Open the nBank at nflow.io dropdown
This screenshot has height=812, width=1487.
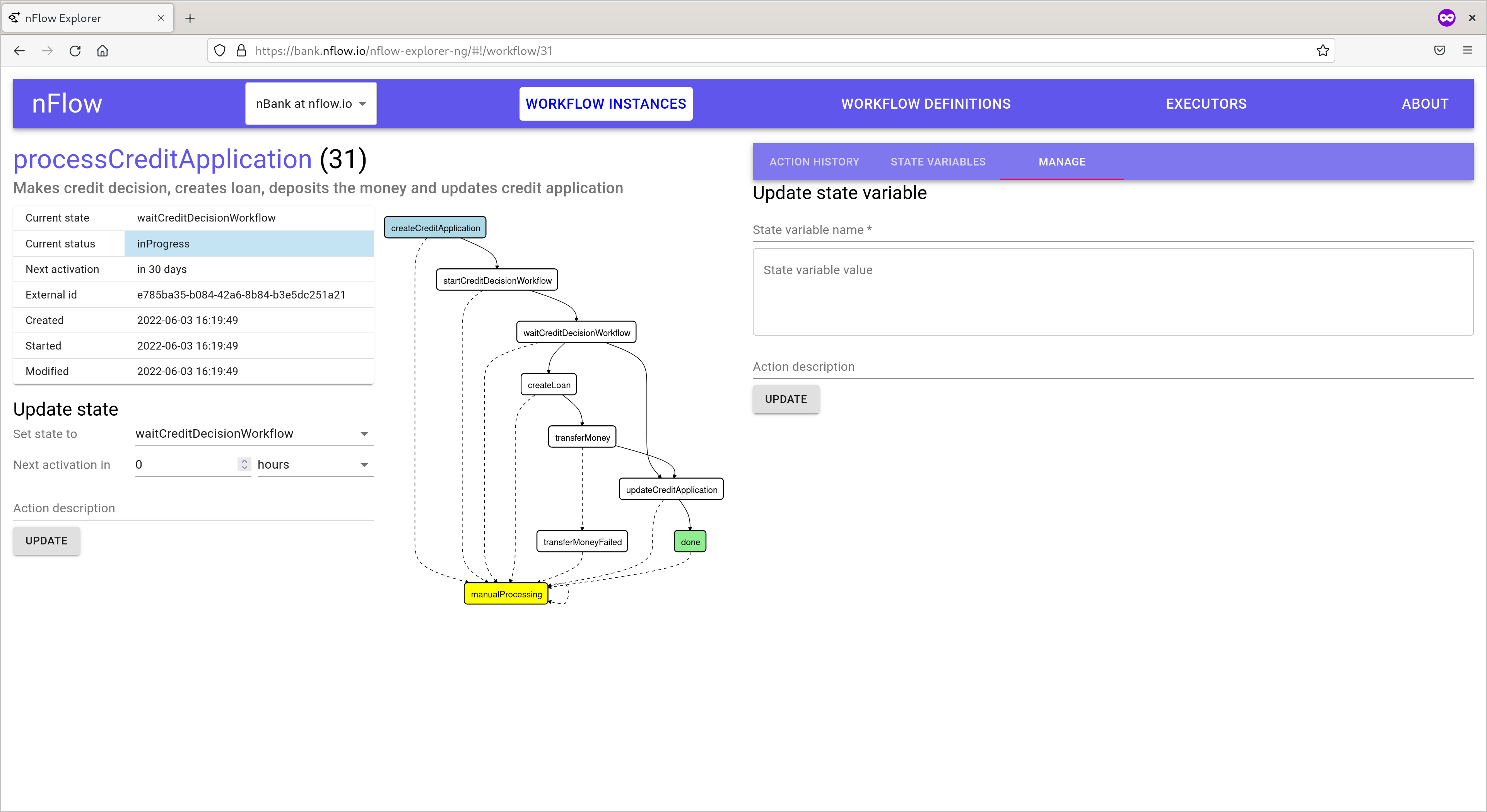pos(311,104)
